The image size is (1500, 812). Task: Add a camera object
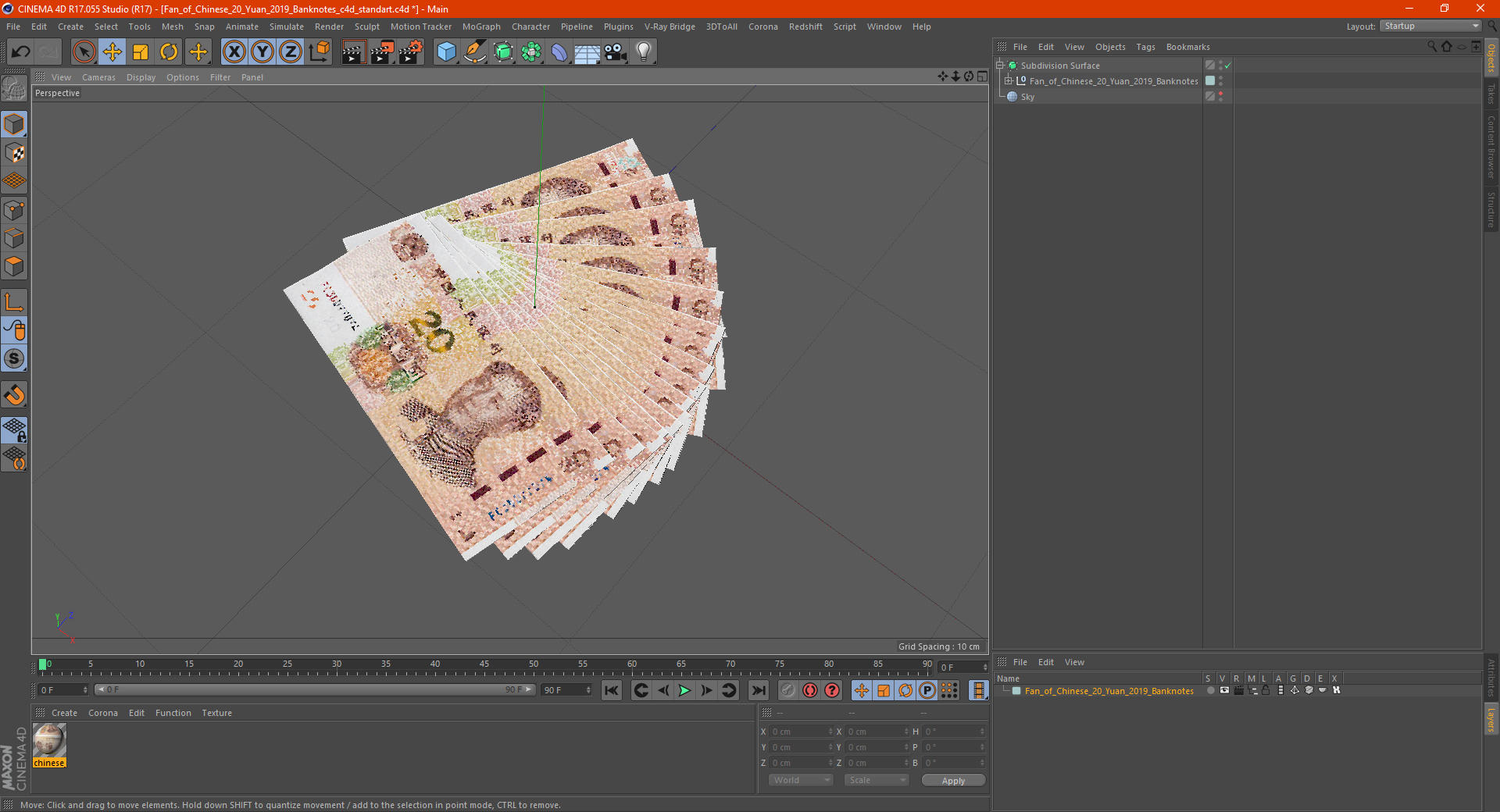coord(616,52)
